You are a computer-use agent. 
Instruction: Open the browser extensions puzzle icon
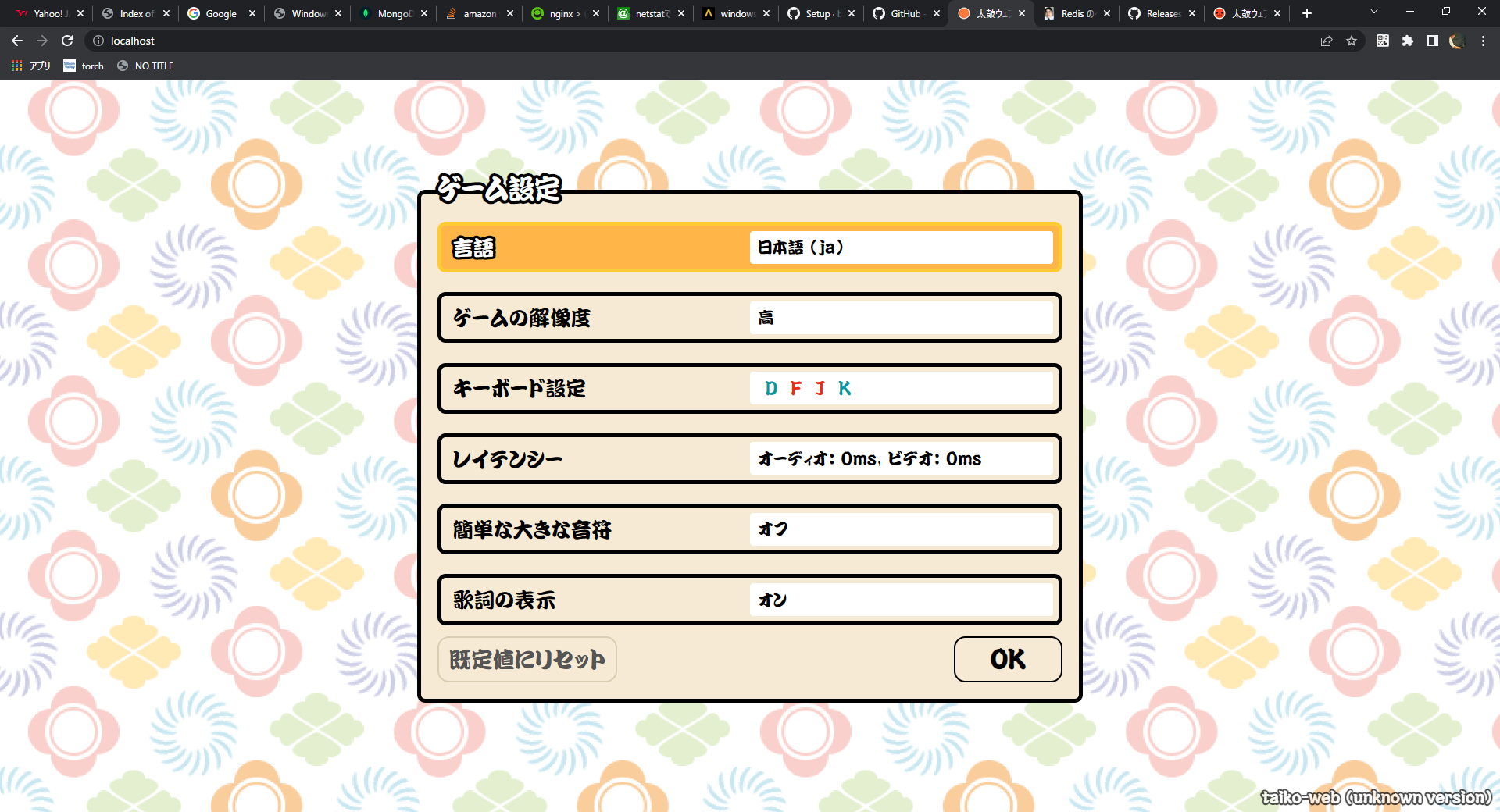pos(1407,41)
